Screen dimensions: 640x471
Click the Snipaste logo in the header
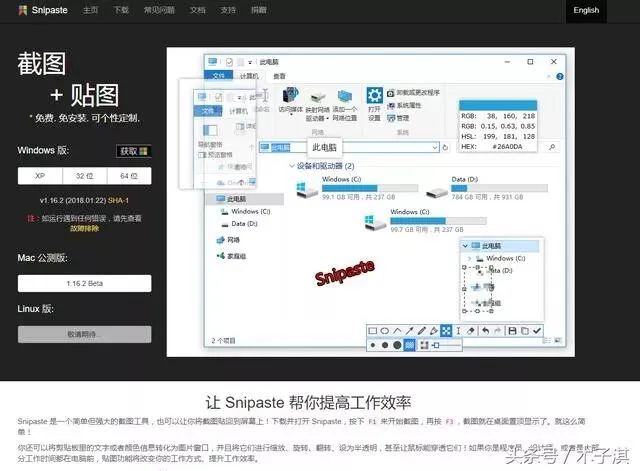43,10
